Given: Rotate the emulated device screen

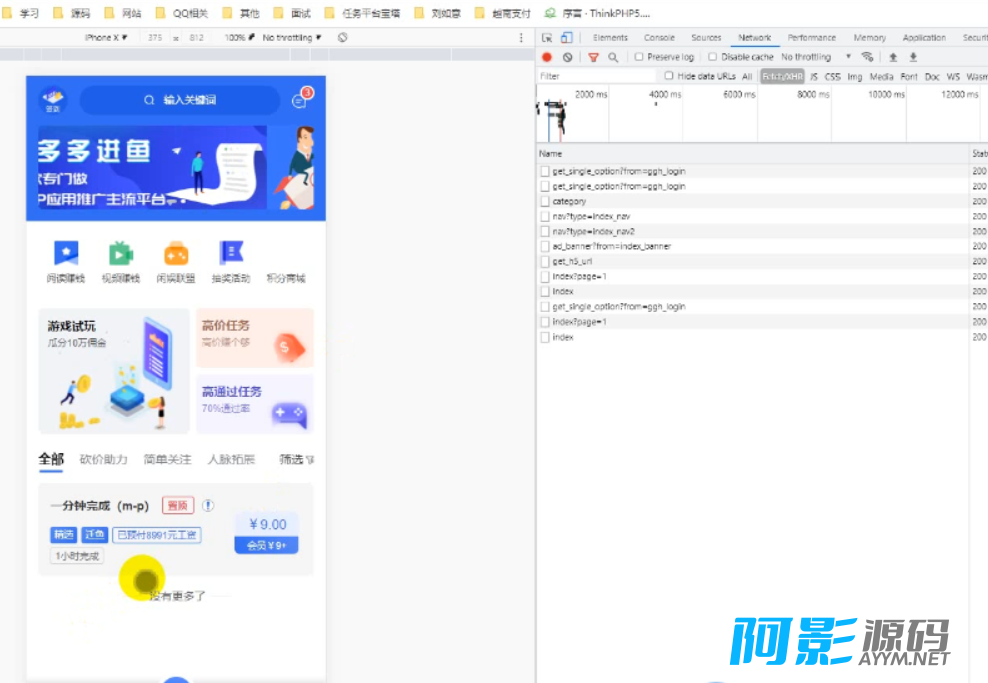Looking at the screenshot, I should [x=342, y=38].
